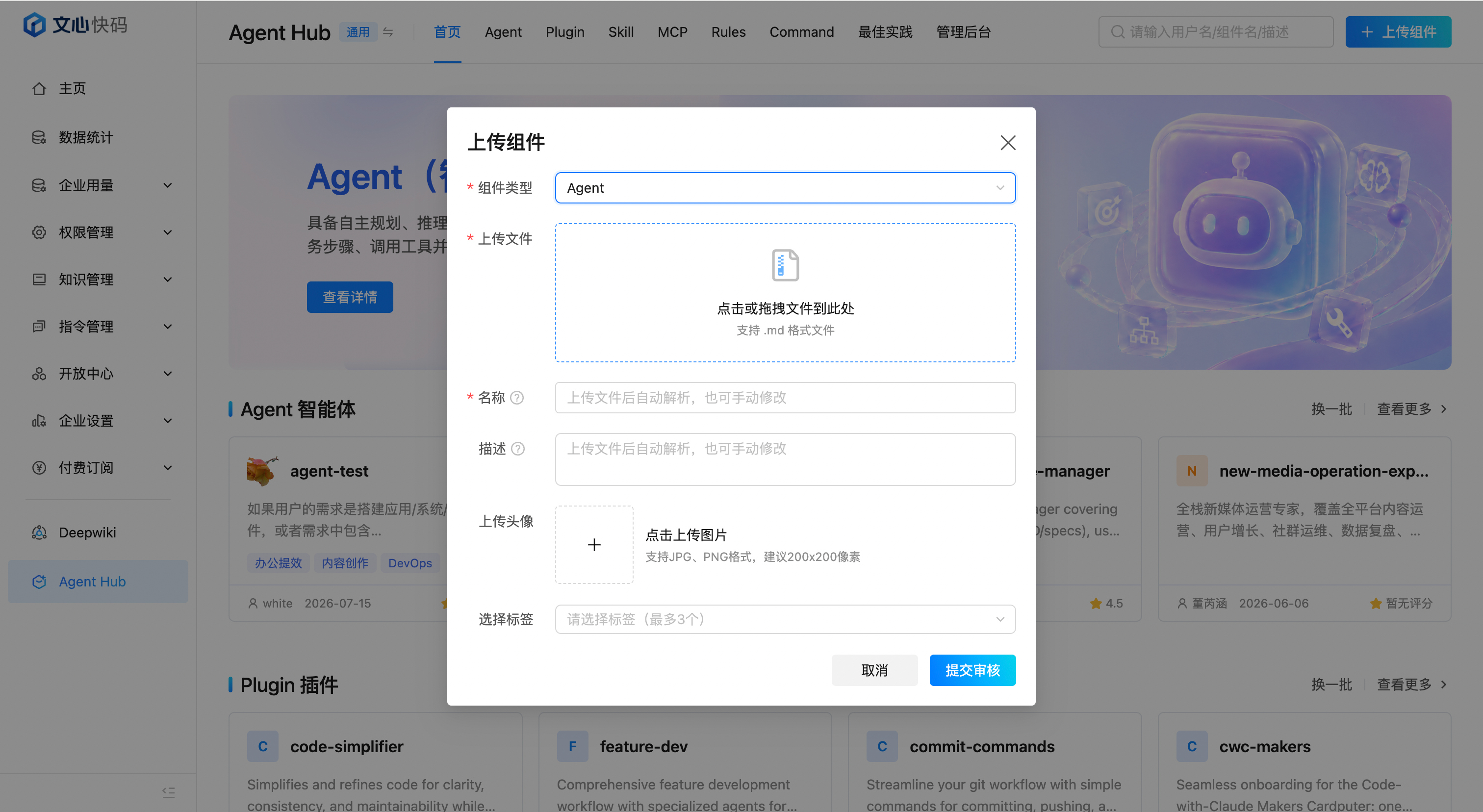
Task: Expand the 付费订阅 sidebar menu
Action: [x=168, y=468]
